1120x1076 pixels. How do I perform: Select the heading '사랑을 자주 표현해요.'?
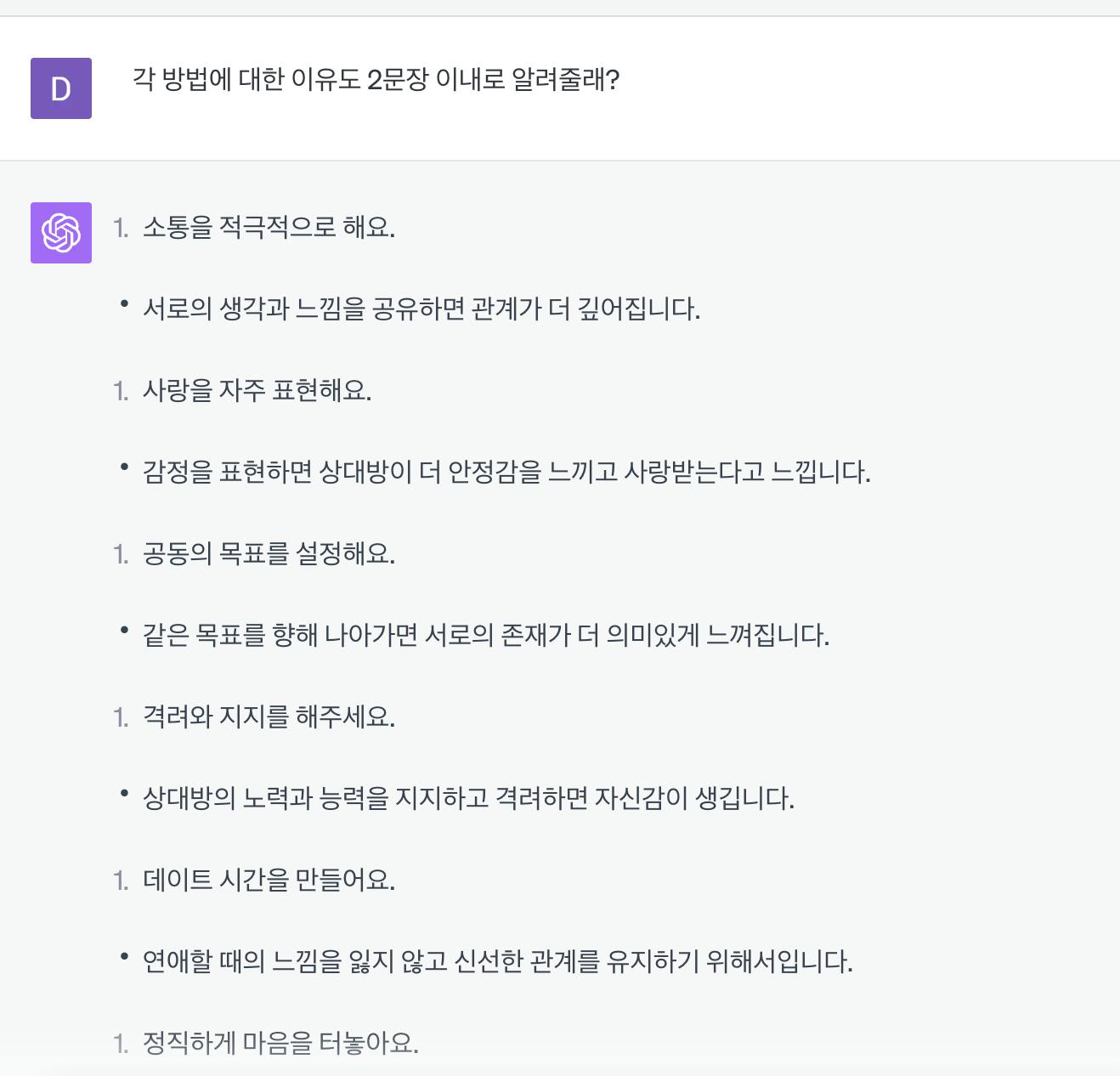[257, 391]
